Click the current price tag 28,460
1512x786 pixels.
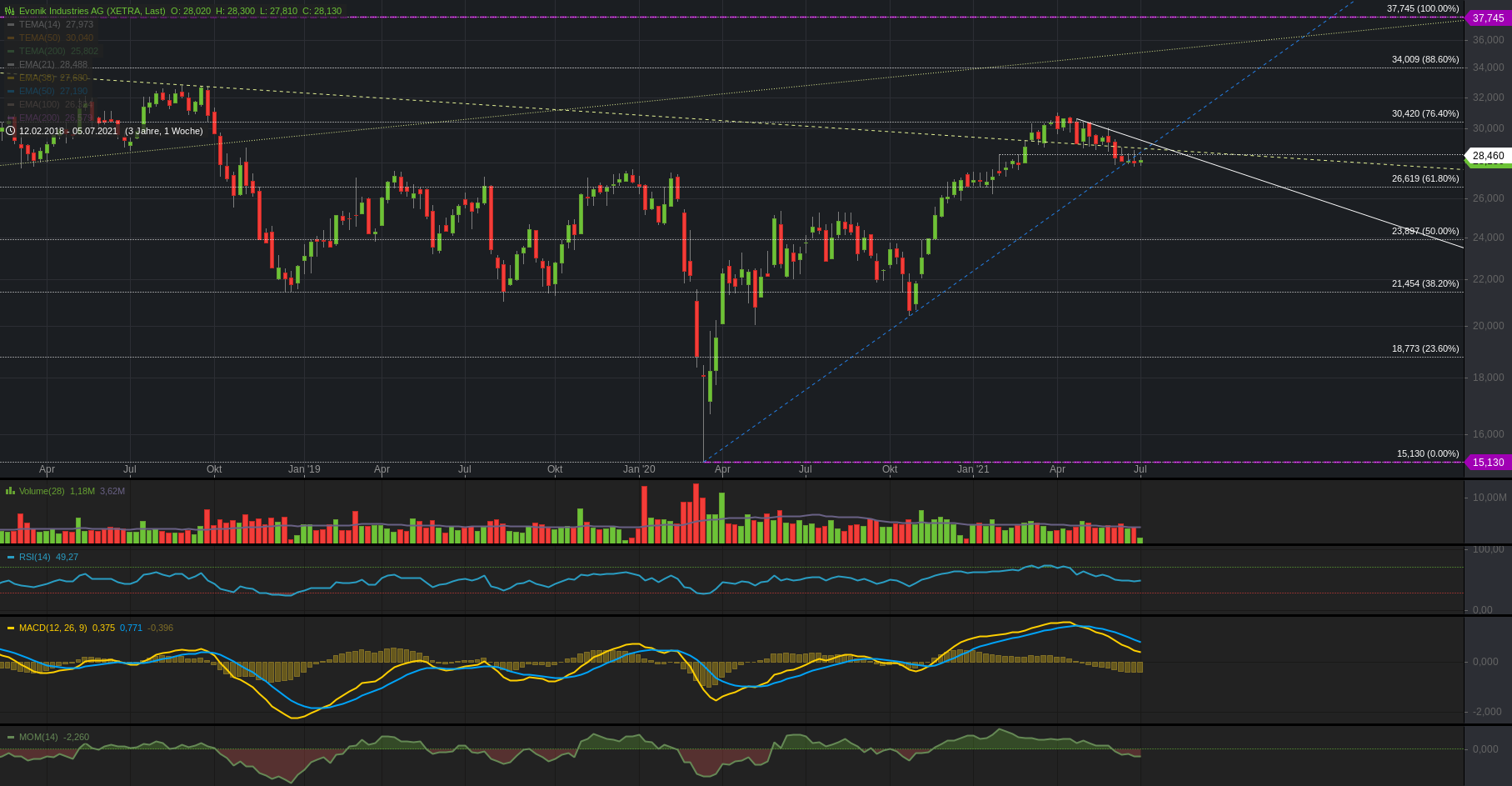click(x=1488, y=156)
